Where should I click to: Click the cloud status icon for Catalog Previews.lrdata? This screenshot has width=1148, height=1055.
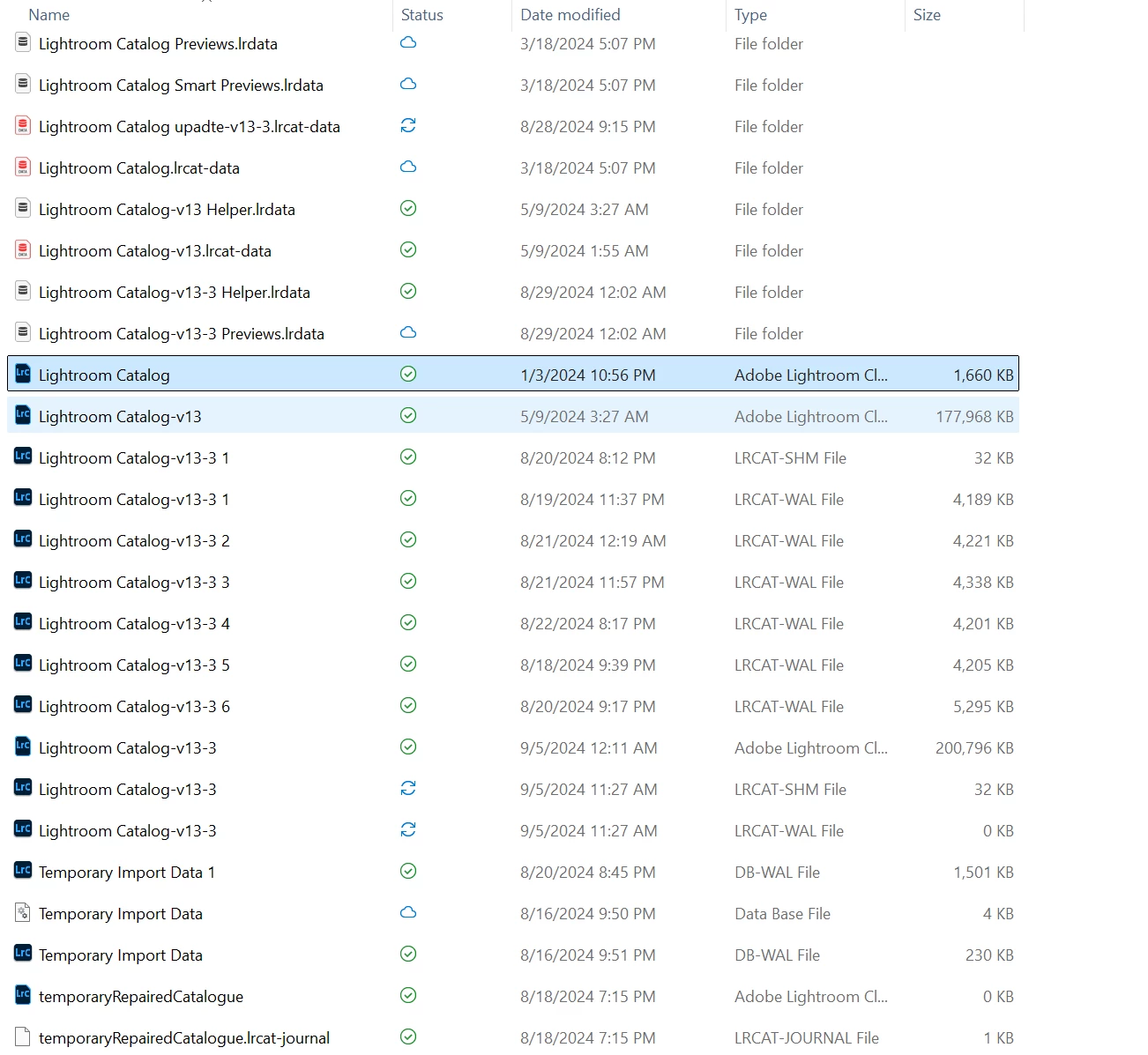tap(408, 42)
